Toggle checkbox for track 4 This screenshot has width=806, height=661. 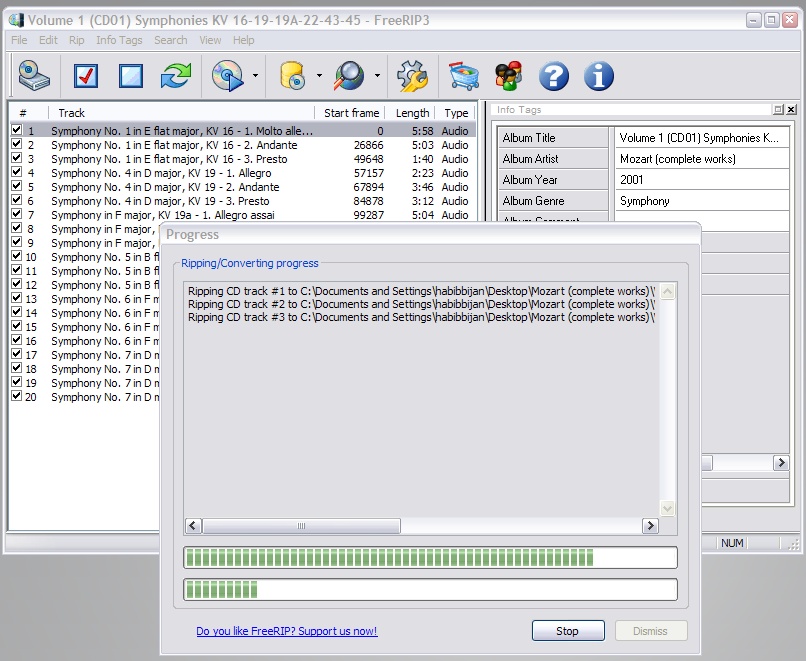pyautogui.click(x=16, y=172)
